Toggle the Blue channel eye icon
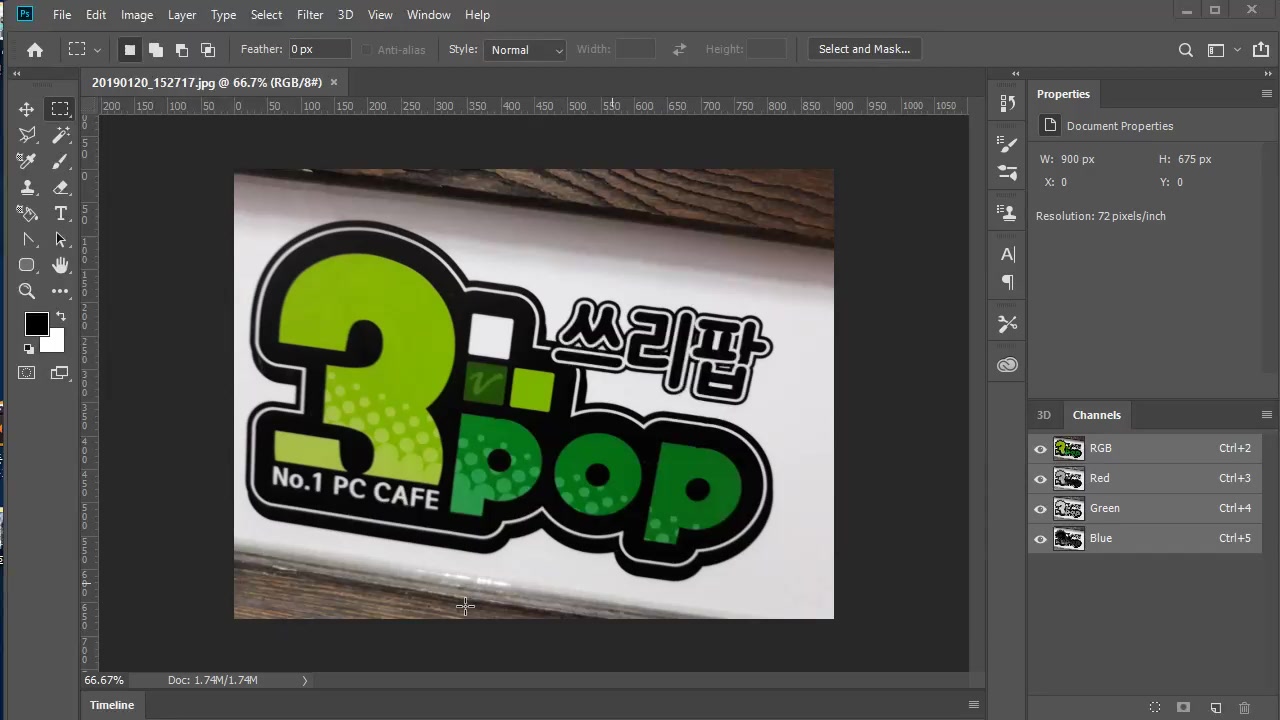Image resolution: width=1280 pixels, height=720 pixels. point(1040,539)
